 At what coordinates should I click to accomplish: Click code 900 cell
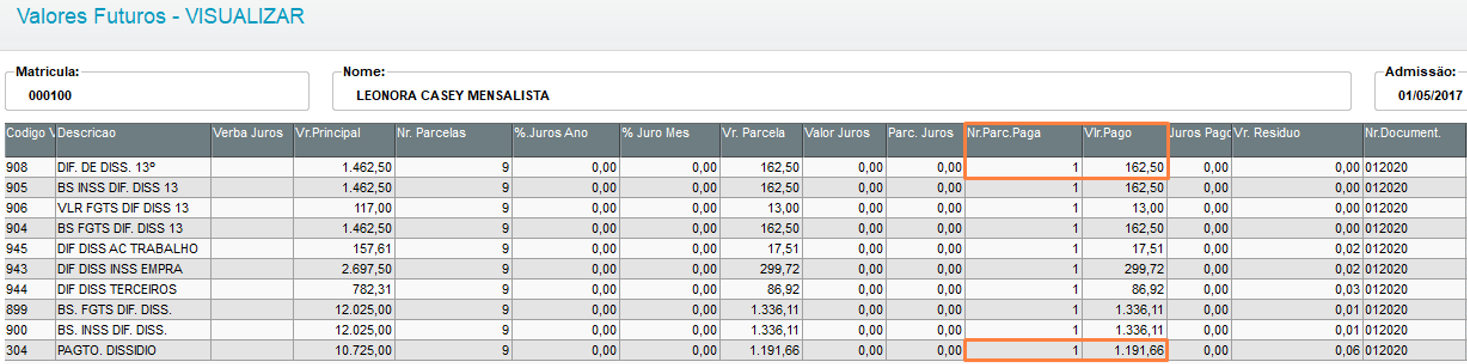coord(30,330)
